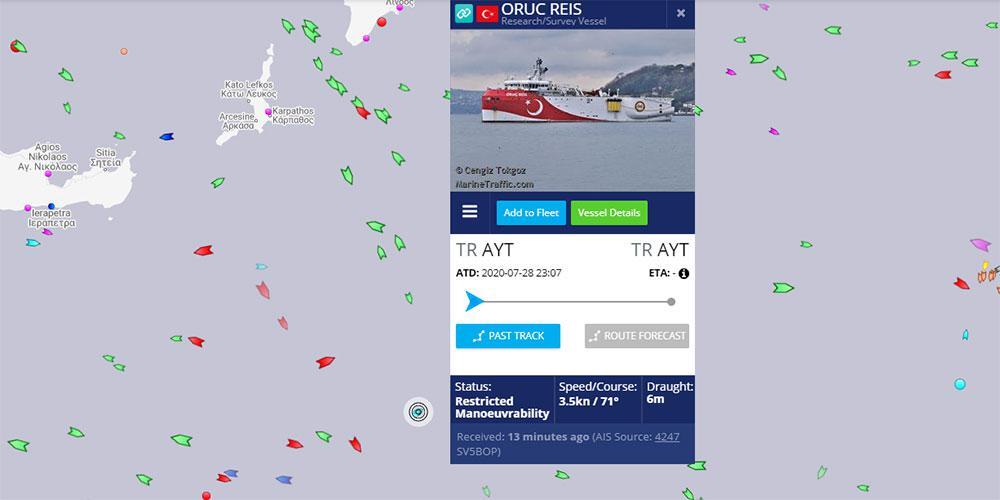Viewport: 1000px width, 500px height.
Task: Click the blue voyage progress arrow
Action: (x=474, y=301)
